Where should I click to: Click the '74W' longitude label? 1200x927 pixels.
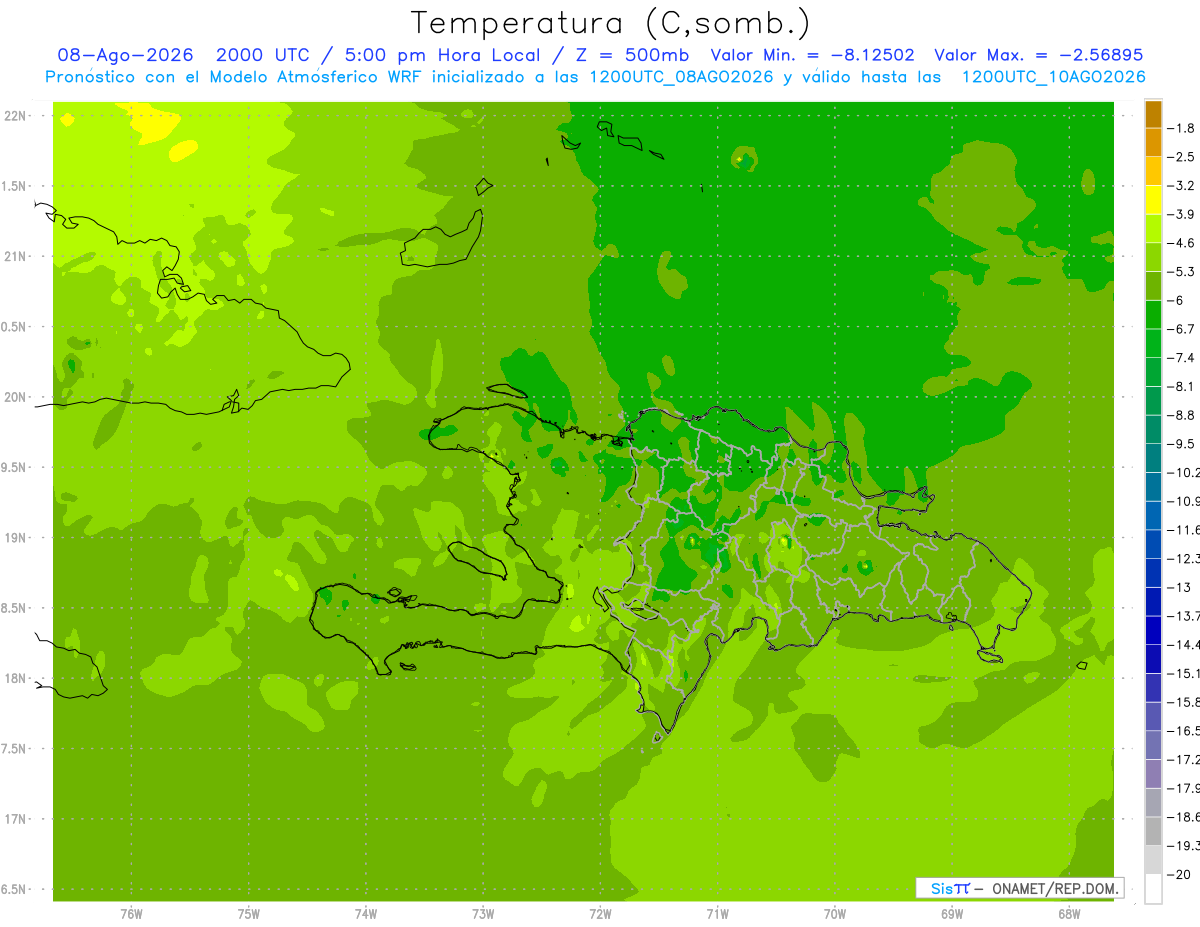click(365, 913)
